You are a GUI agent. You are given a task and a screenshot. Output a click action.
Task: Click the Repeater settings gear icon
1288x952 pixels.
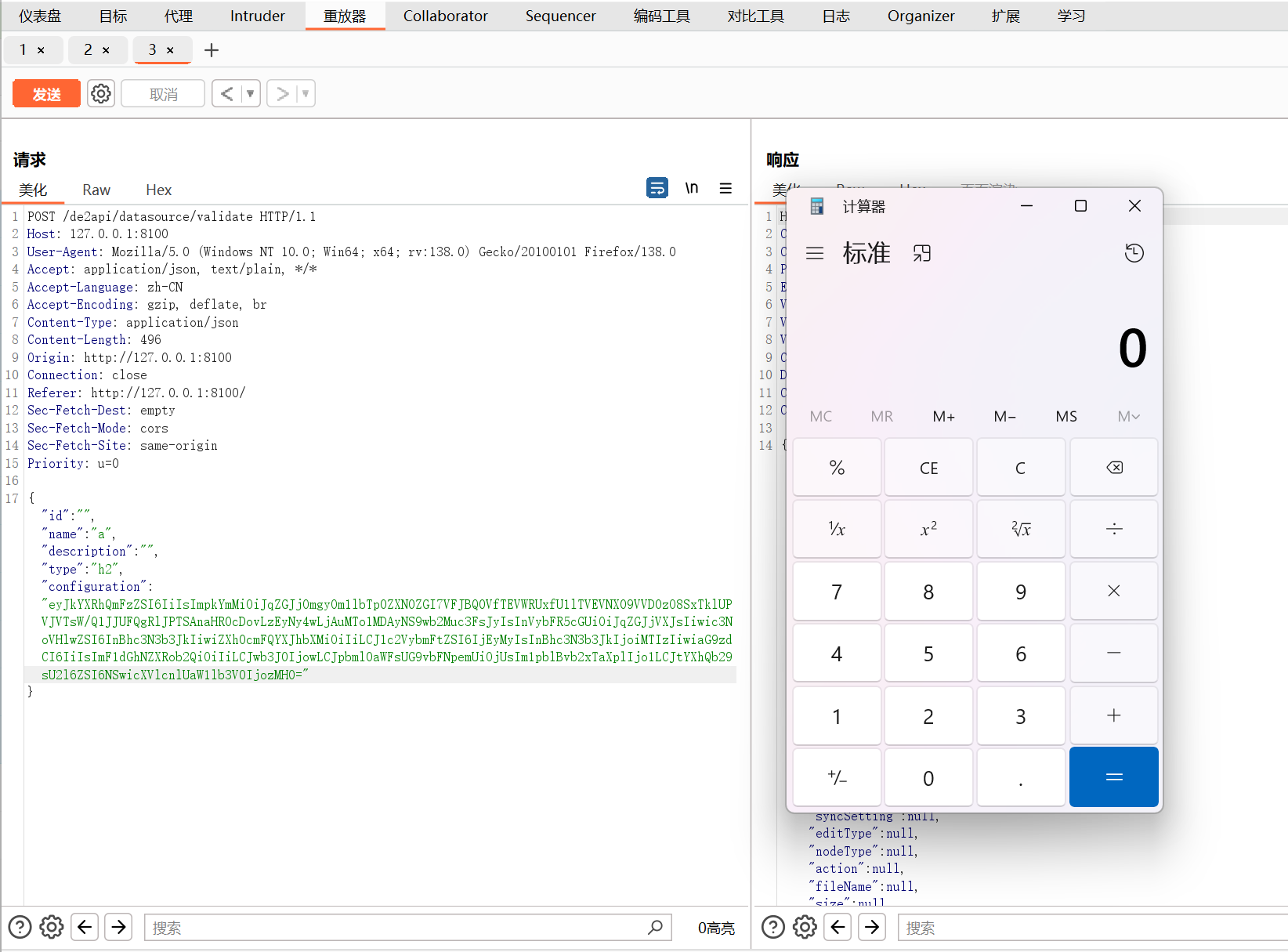click(101, 94)
